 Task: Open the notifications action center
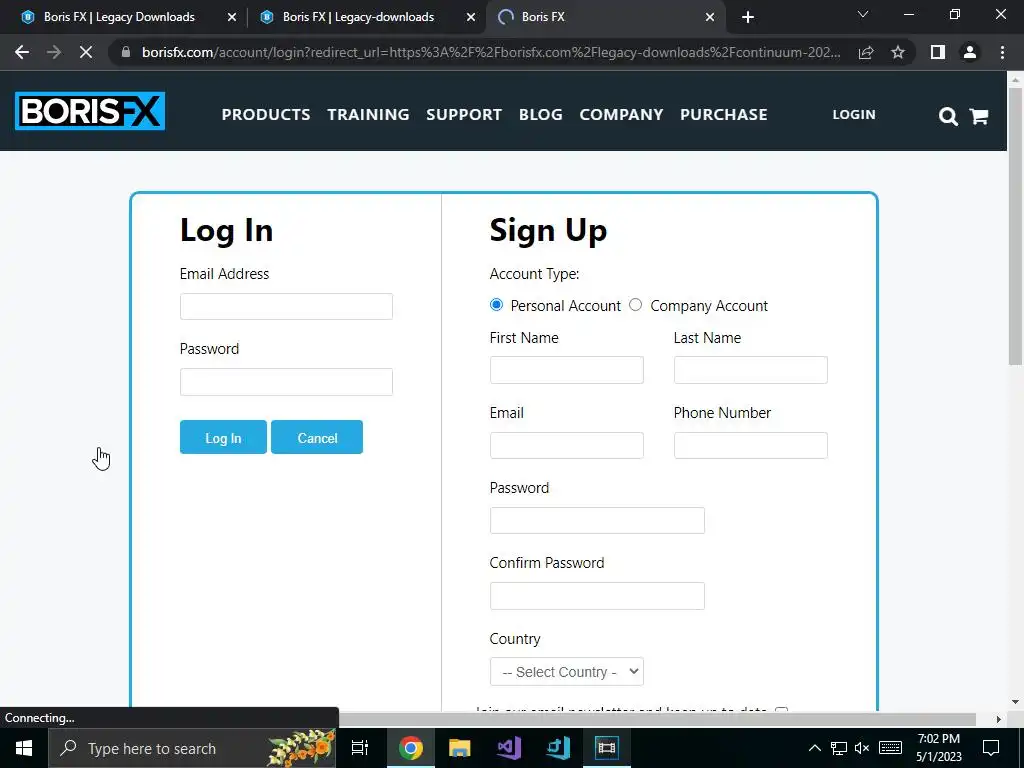click(991, 748)
